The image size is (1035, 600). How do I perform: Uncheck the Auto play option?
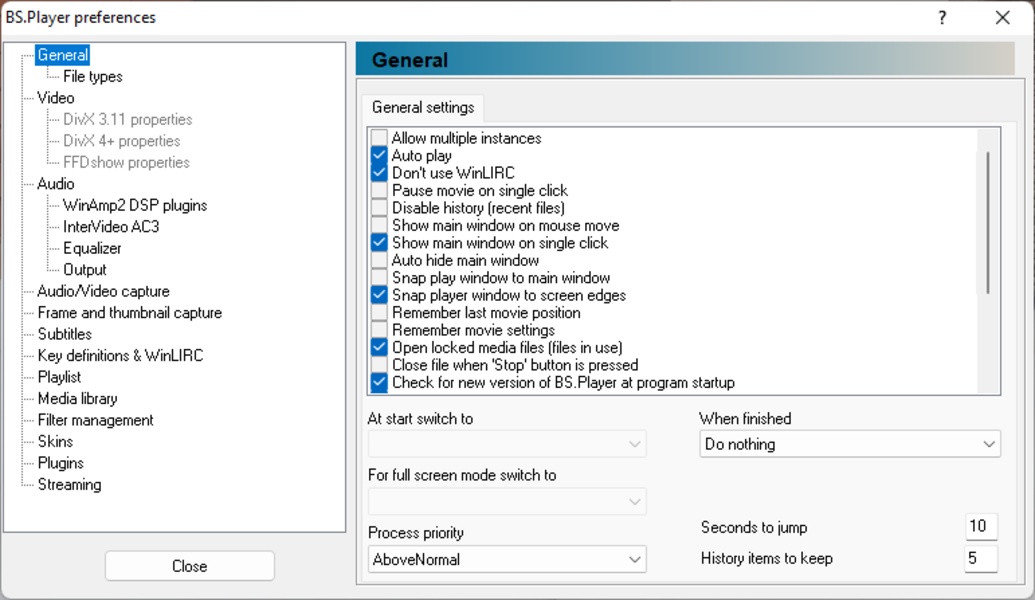[379, 156]
